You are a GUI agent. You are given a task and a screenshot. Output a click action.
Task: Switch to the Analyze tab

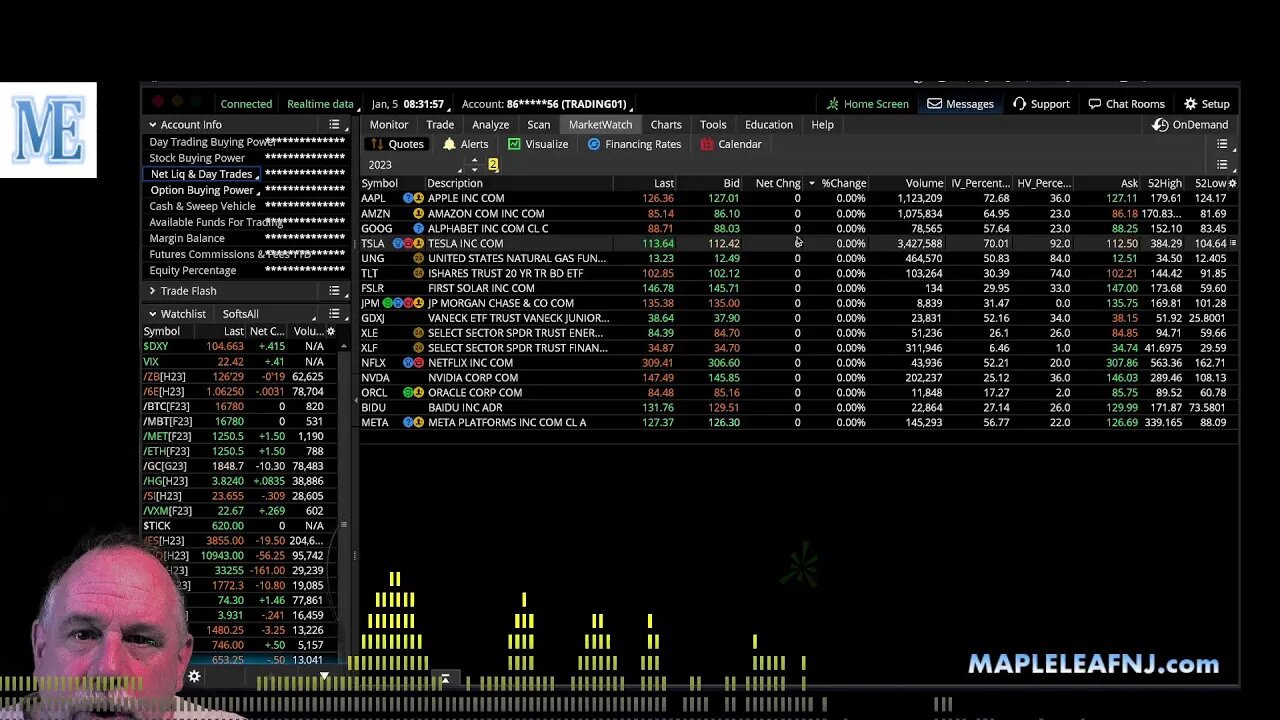[490, 125]
